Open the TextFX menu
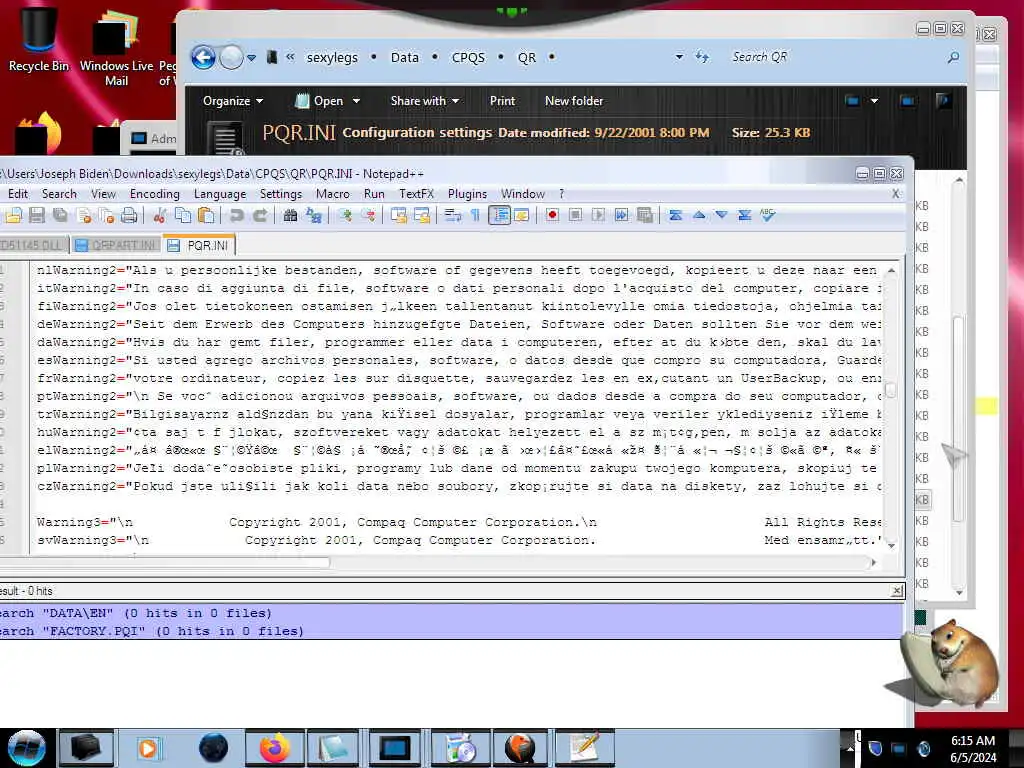The image size is (1024, 768). click(x=417, y=194)
